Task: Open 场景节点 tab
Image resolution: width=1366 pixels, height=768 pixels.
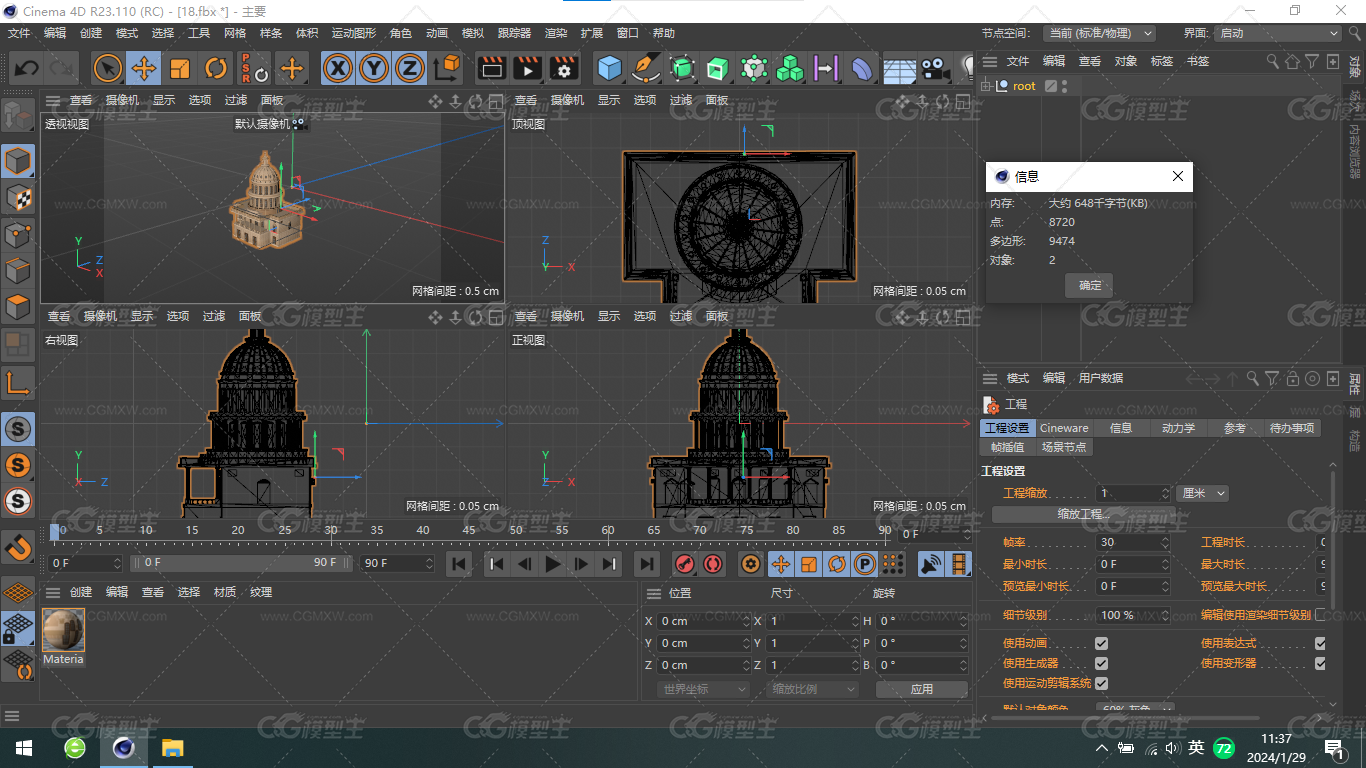Action: 1063,447
